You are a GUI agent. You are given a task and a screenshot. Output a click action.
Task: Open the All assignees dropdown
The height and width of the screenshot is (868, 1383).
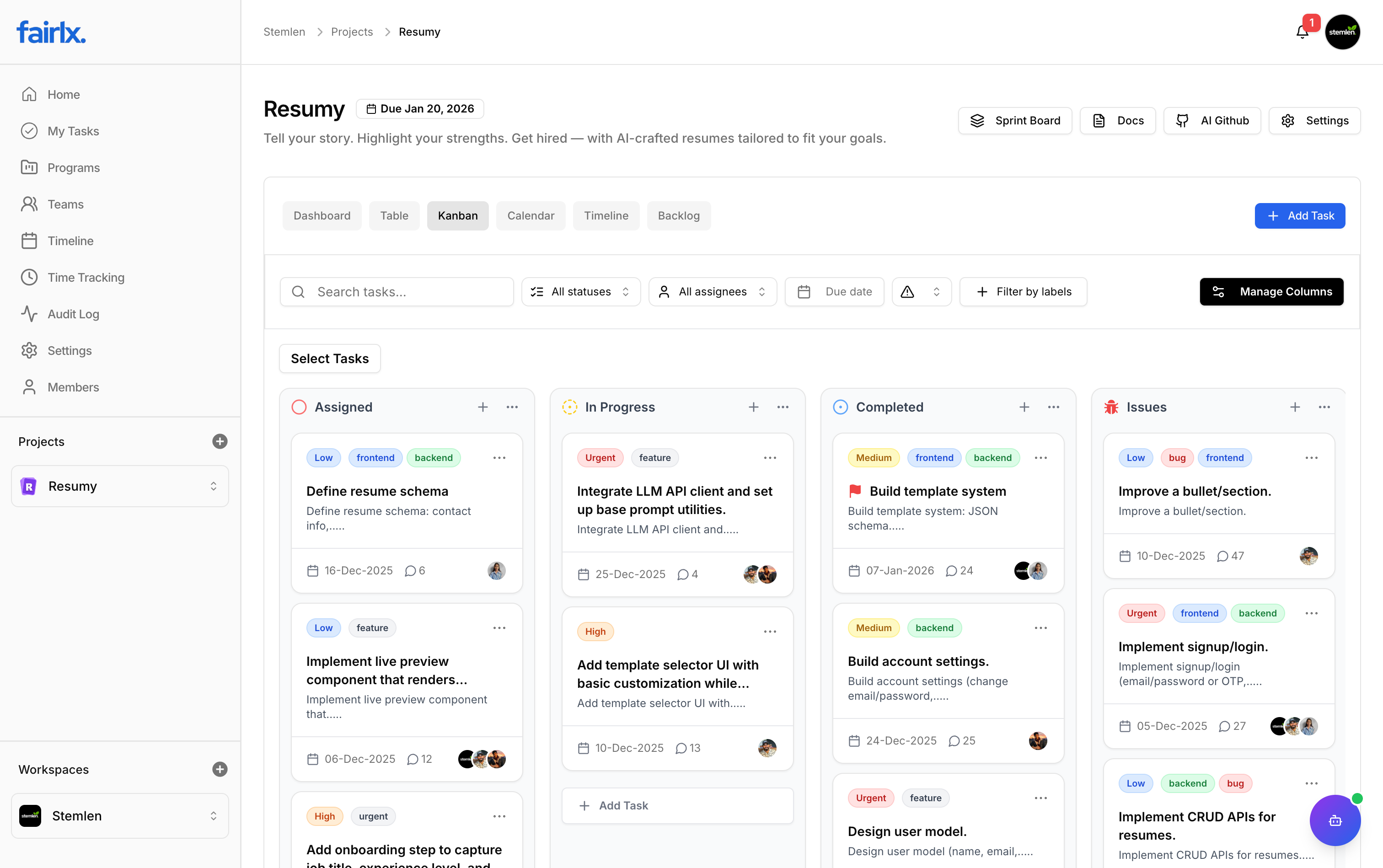(x=713, y=292)
